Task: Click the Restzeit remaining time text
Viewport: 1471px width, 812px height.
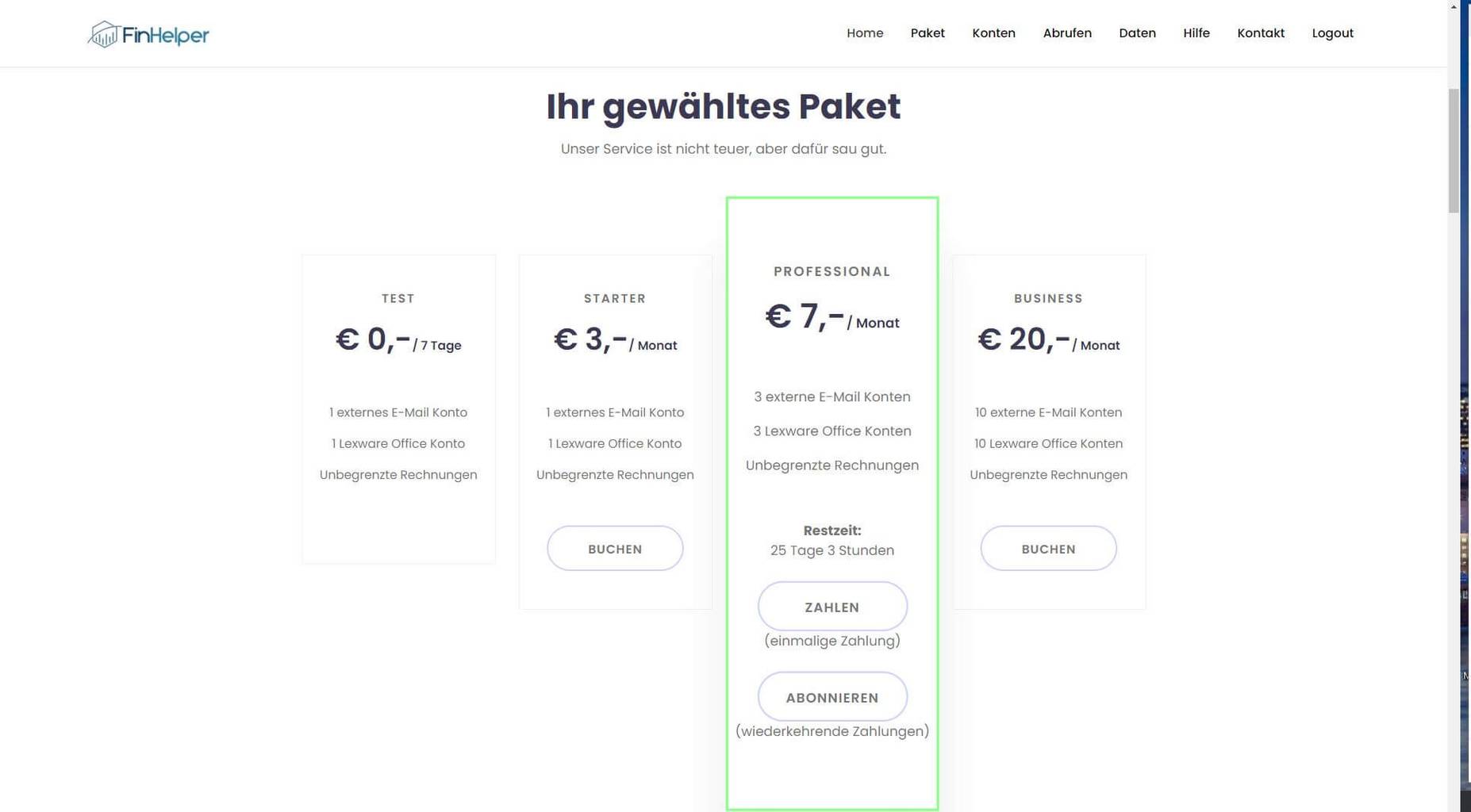Action: (x=832, y=541)
